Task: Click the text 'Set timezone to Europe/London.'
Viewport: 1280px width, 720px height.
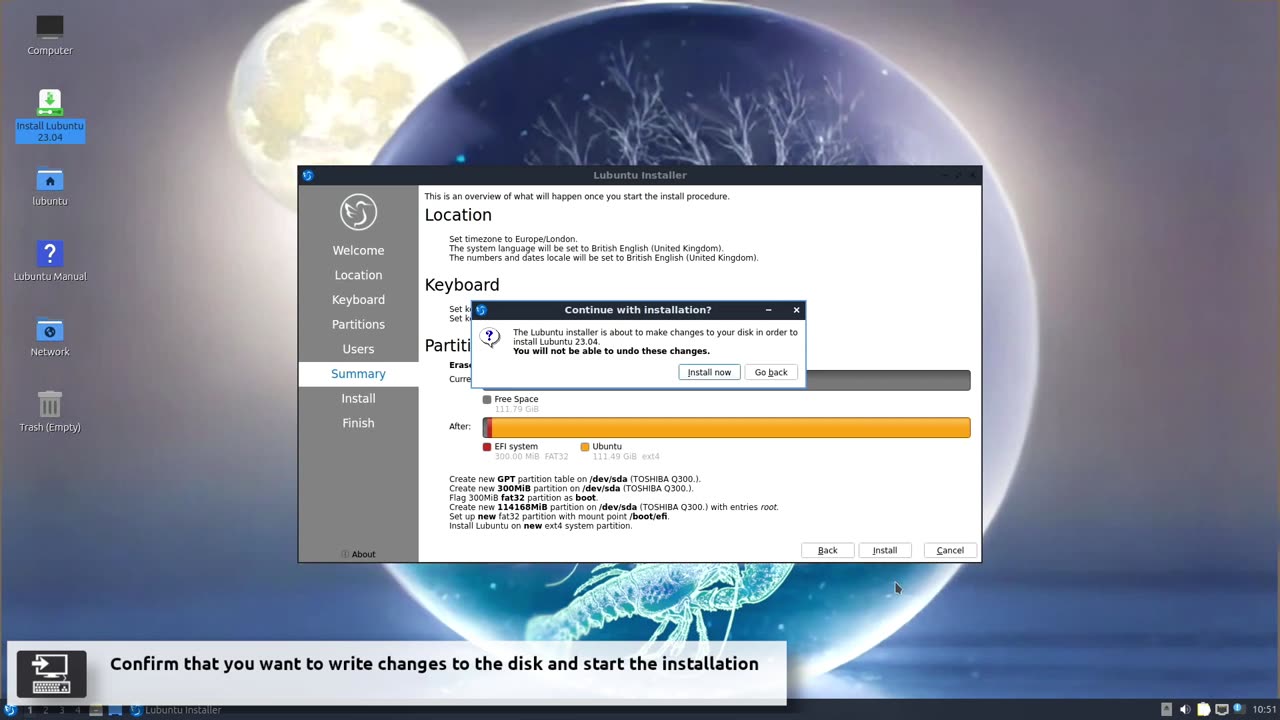Action: click(513, 239)
